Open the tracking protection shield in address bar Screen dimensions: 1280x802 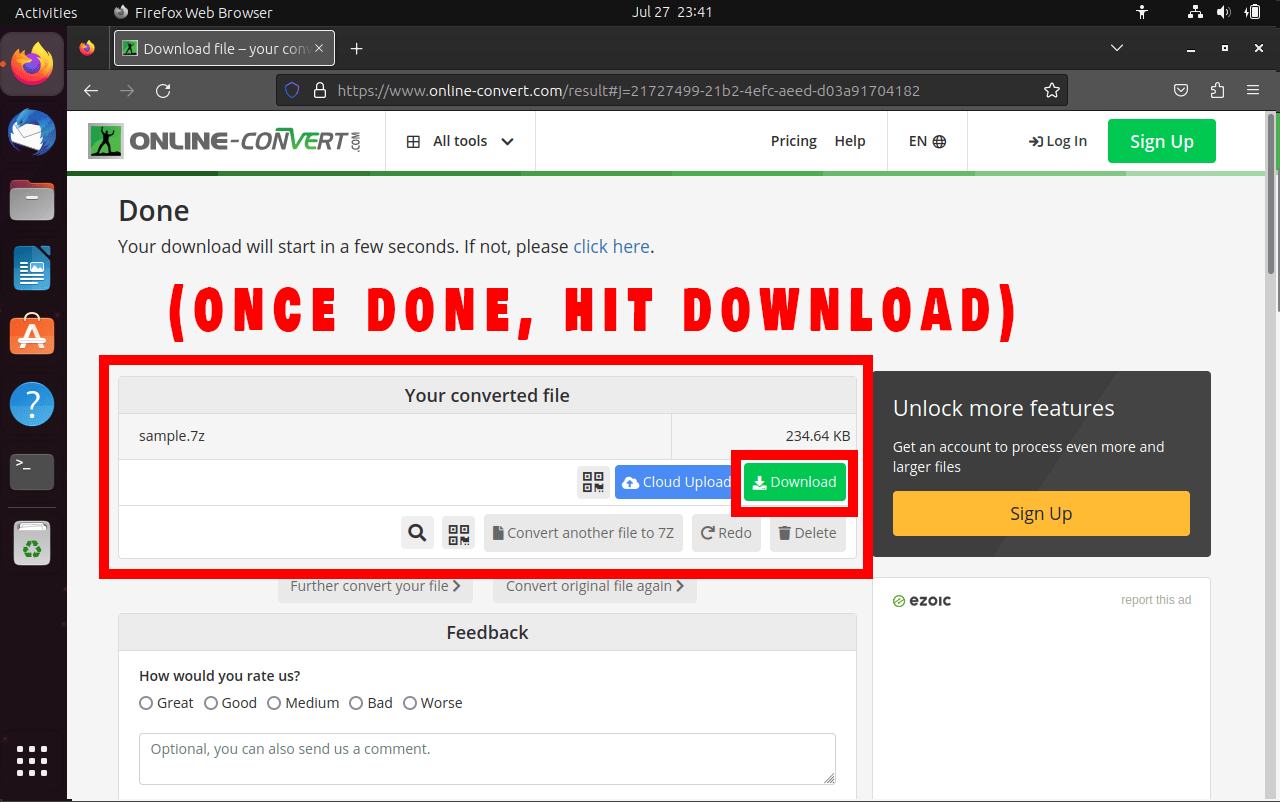pos(291,90)
